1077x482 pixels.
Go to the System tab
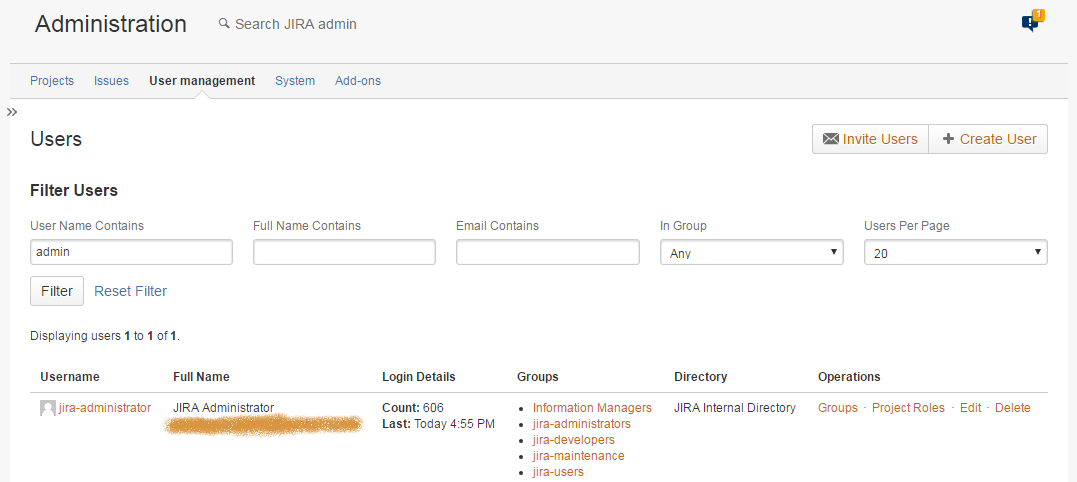(x=295, y=81)
